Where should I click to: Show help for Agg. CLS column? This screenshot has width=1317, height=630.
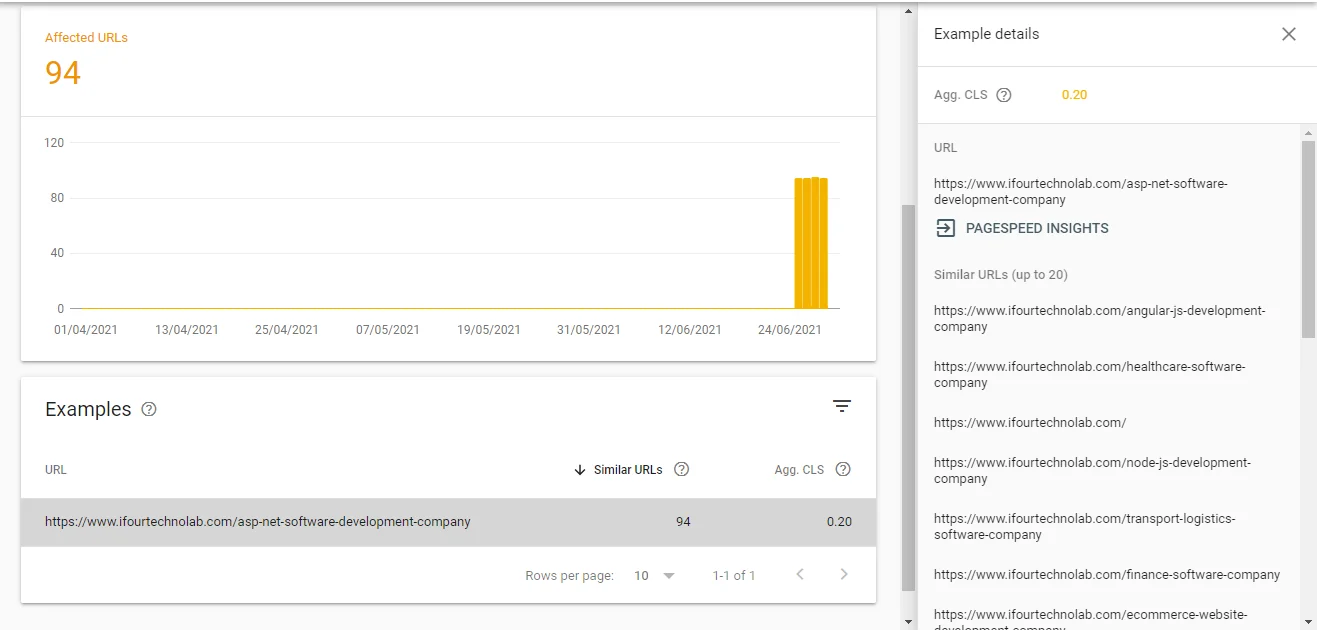pos(843,469)
